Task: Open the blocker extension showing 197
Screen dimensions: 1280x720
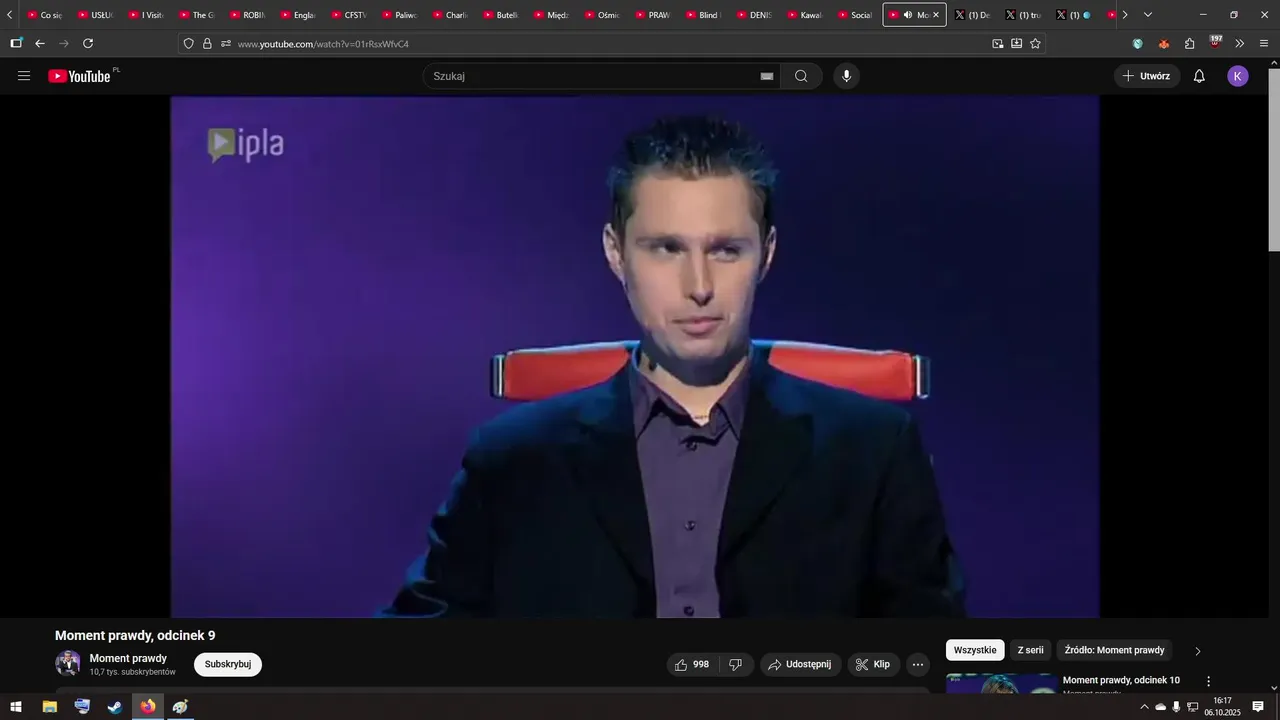Action: pos(1215,42)
